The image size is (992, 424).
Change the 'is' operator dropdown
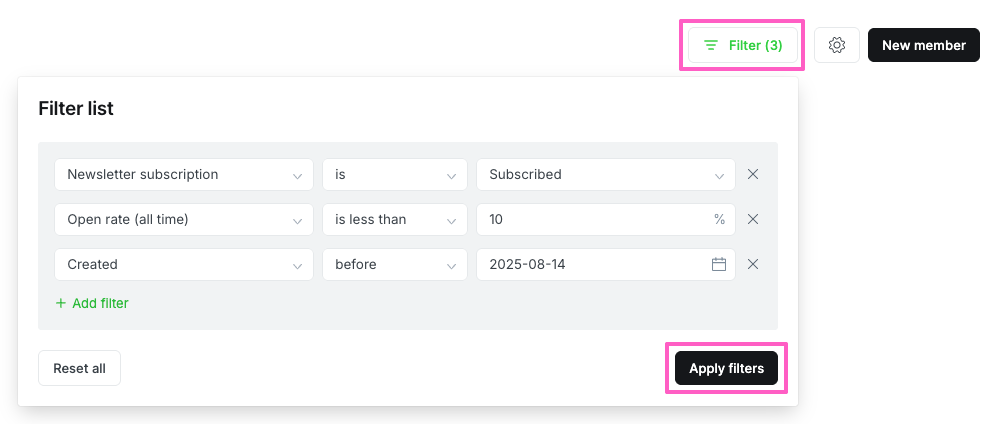394,174
